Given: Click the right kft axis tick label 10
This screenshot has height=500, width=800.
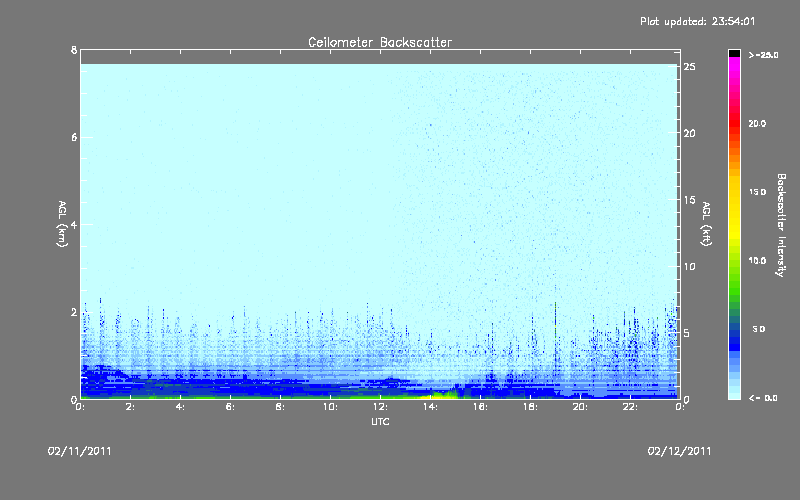Looking at the screenshot, I should [x=689, y=266].
